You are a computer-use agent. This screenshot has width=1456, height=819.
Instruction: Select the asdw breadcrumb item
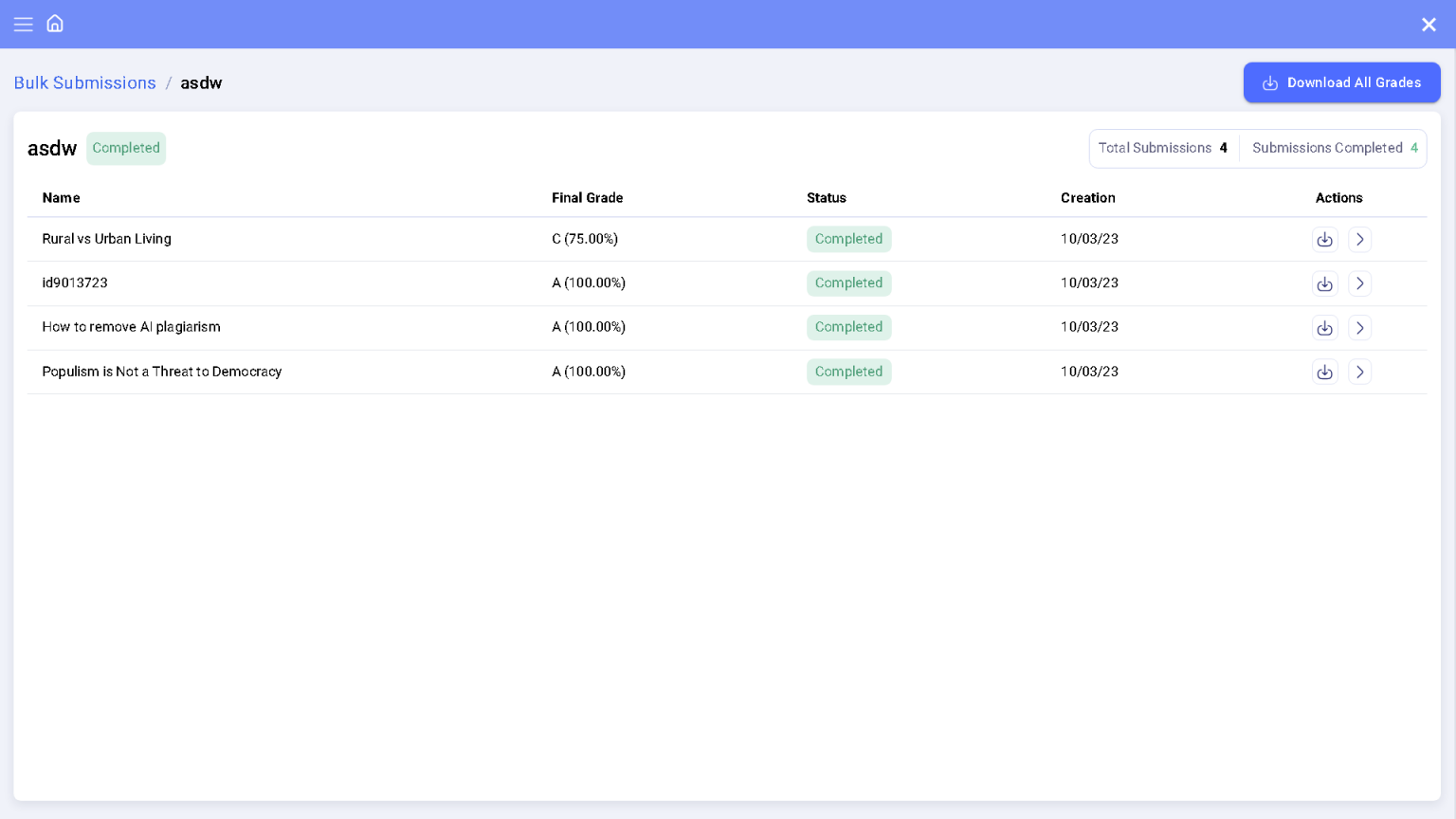point(201,83)
